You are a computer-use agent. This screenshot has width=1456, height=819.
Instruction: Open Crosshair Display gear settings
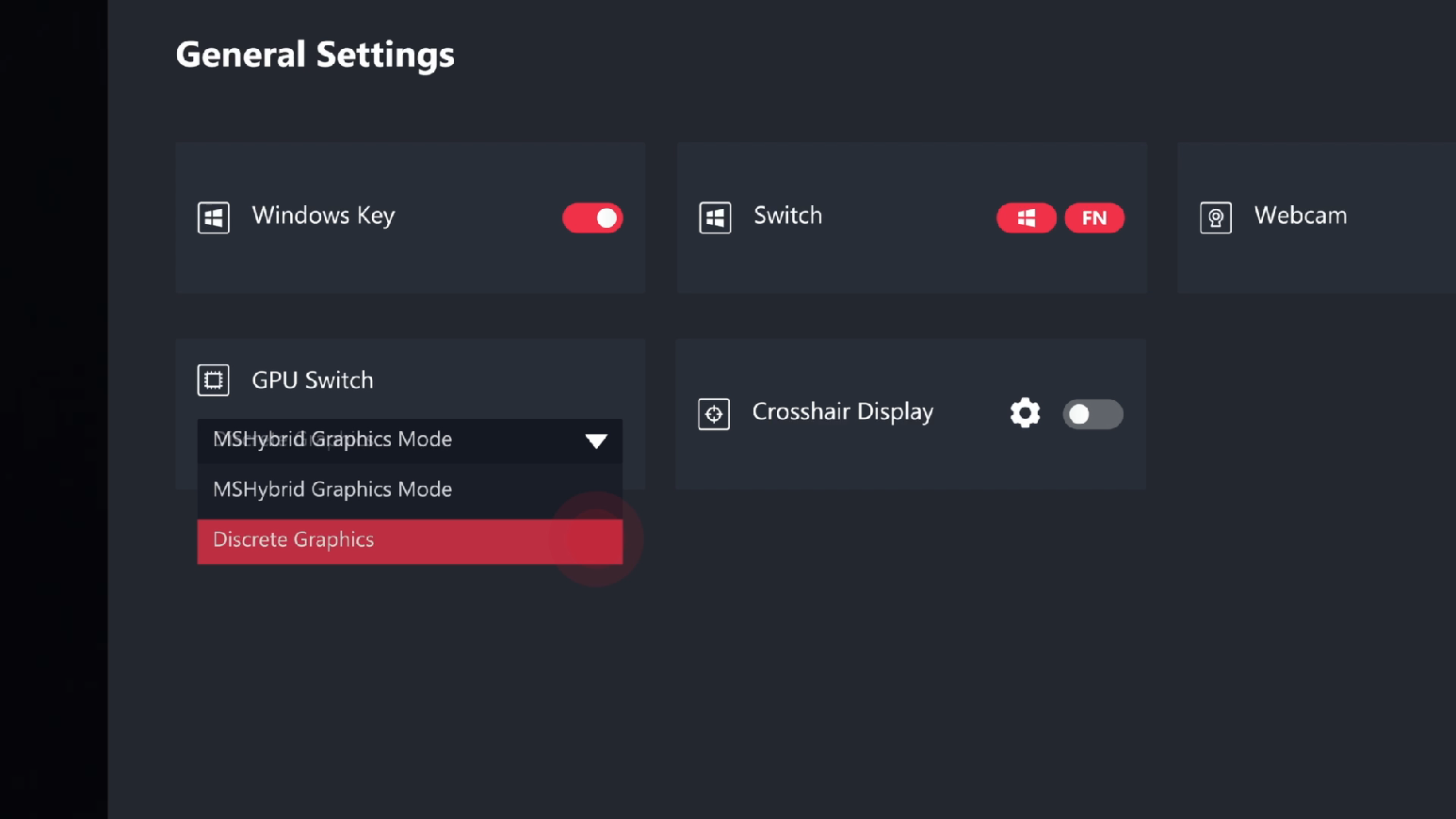[1025, 413]
